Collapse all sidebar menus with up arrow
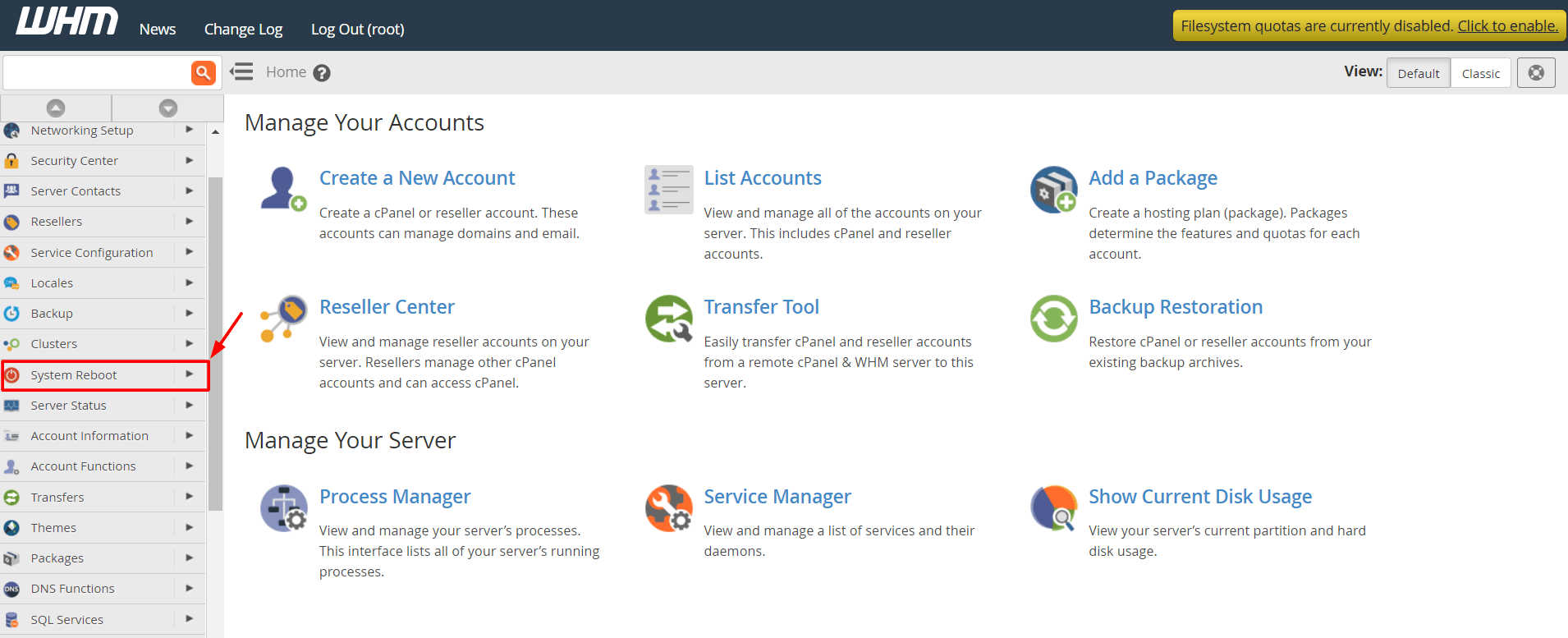The width and height of the screenshot is (1568, 638). click(56, 108)
